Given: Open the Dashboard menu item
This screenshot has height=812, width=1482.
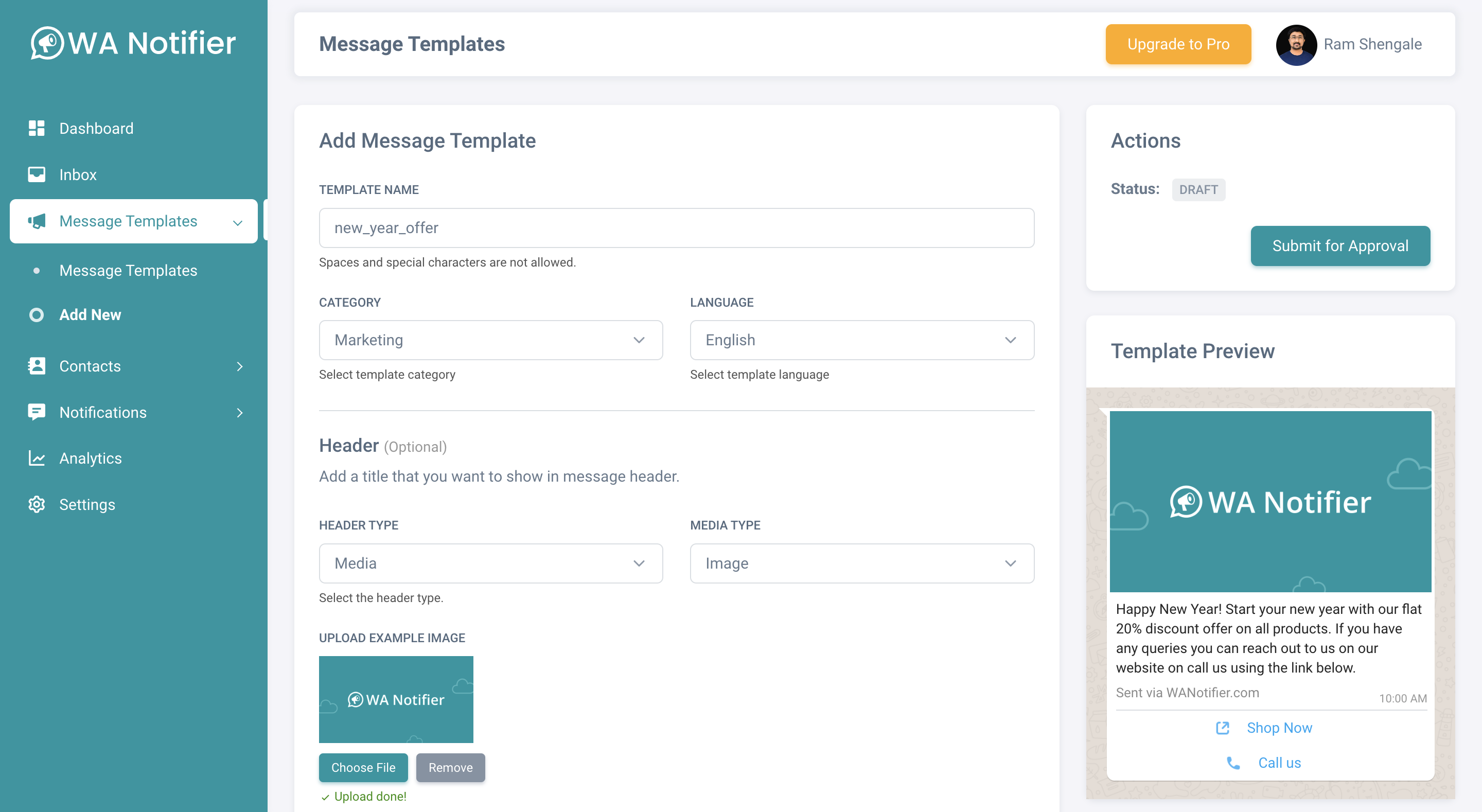Looking at the screenshot, I should click(133, 128).
